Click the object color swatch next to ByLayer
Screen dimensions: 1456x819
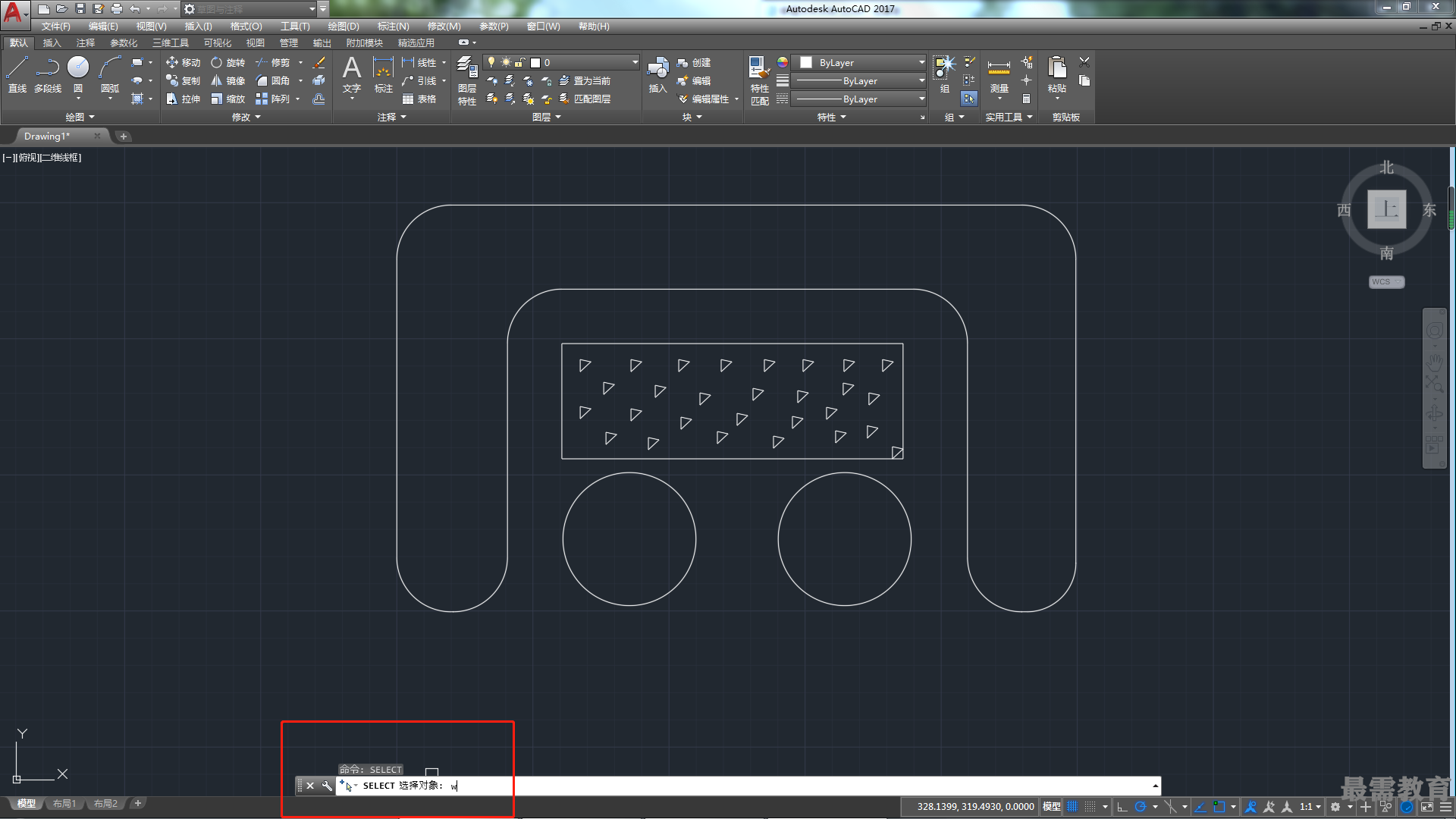point(806,62)
